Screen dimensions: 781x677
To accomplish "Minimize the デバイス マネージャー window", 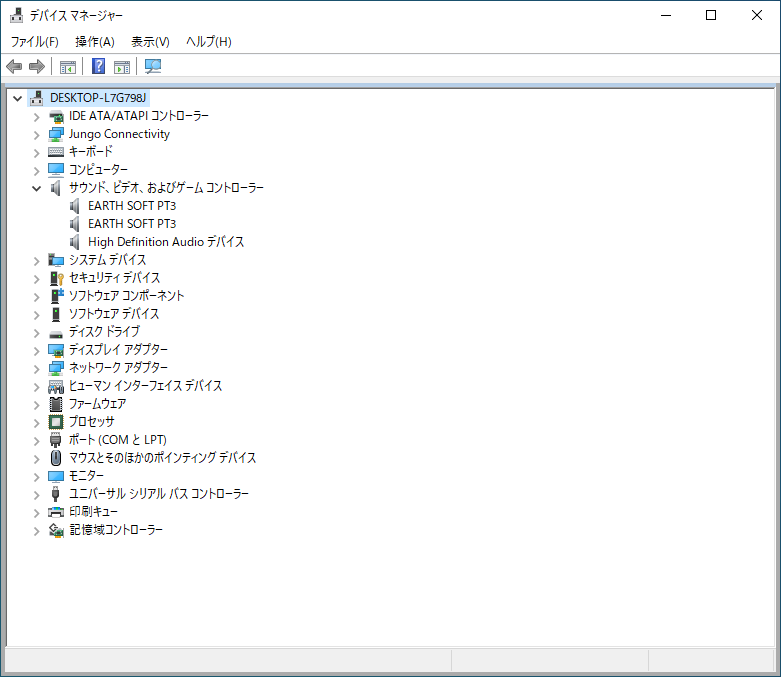I will click(x=666, y=15).
